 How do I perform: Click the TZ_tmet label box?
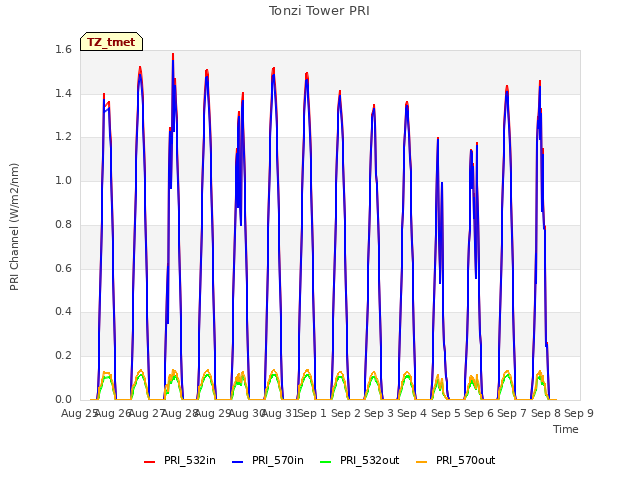coord(111,42)
